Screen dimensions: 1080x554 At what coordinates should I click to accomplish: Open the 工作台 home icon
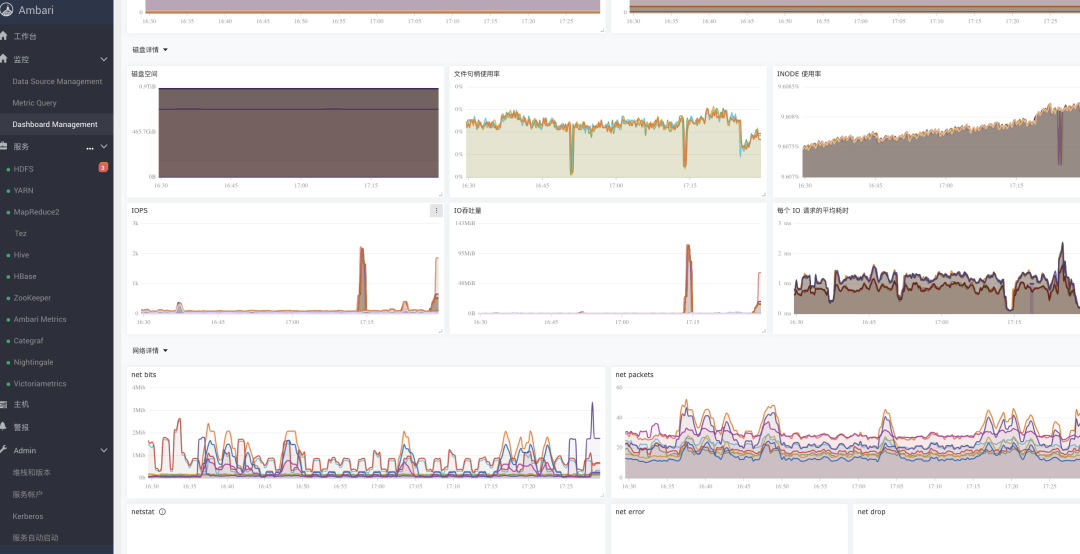[3, 36]
